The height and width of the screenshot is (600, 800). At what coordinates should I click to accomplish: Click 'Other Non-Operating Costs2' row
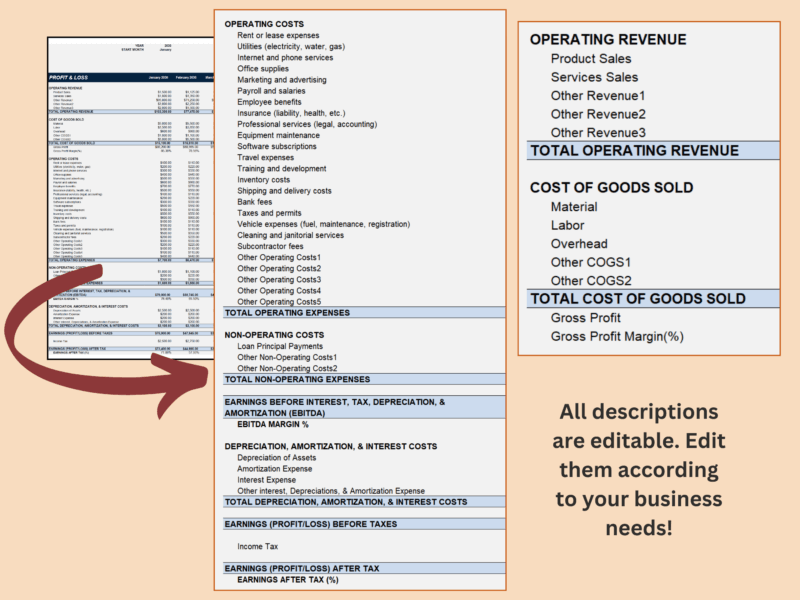pos(287,368)
